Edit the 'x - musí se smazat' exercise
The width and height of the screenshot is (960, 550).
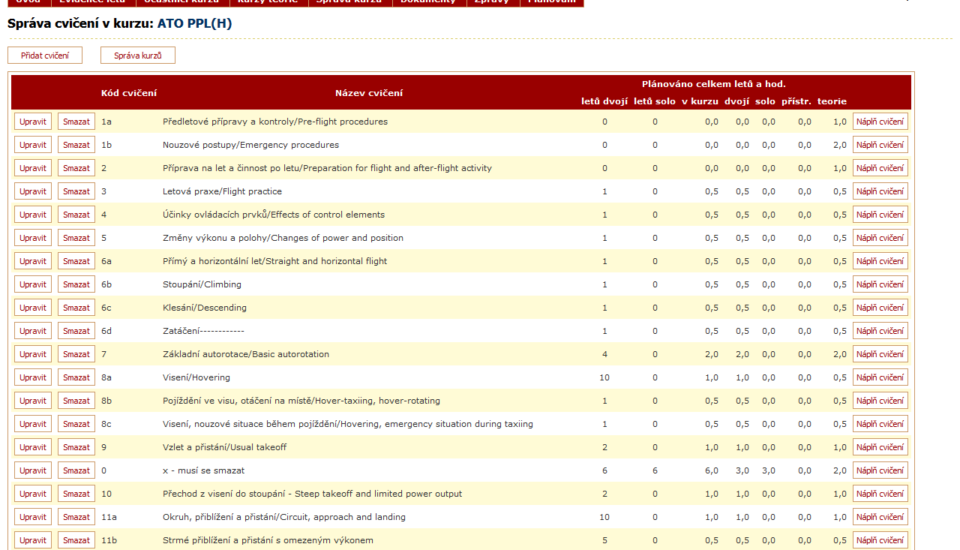[x=32, y=470]
